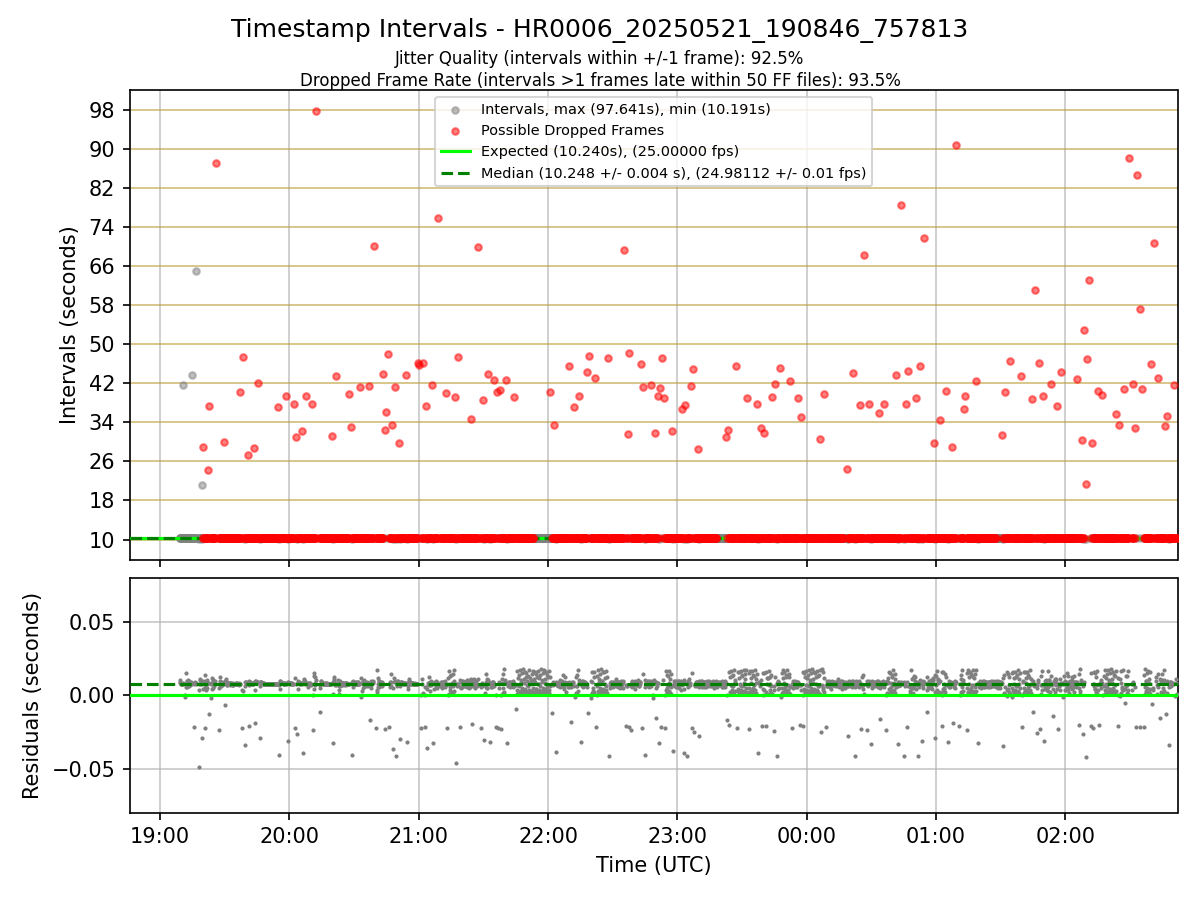Click the y-axis tick label 42

(104, 383)
